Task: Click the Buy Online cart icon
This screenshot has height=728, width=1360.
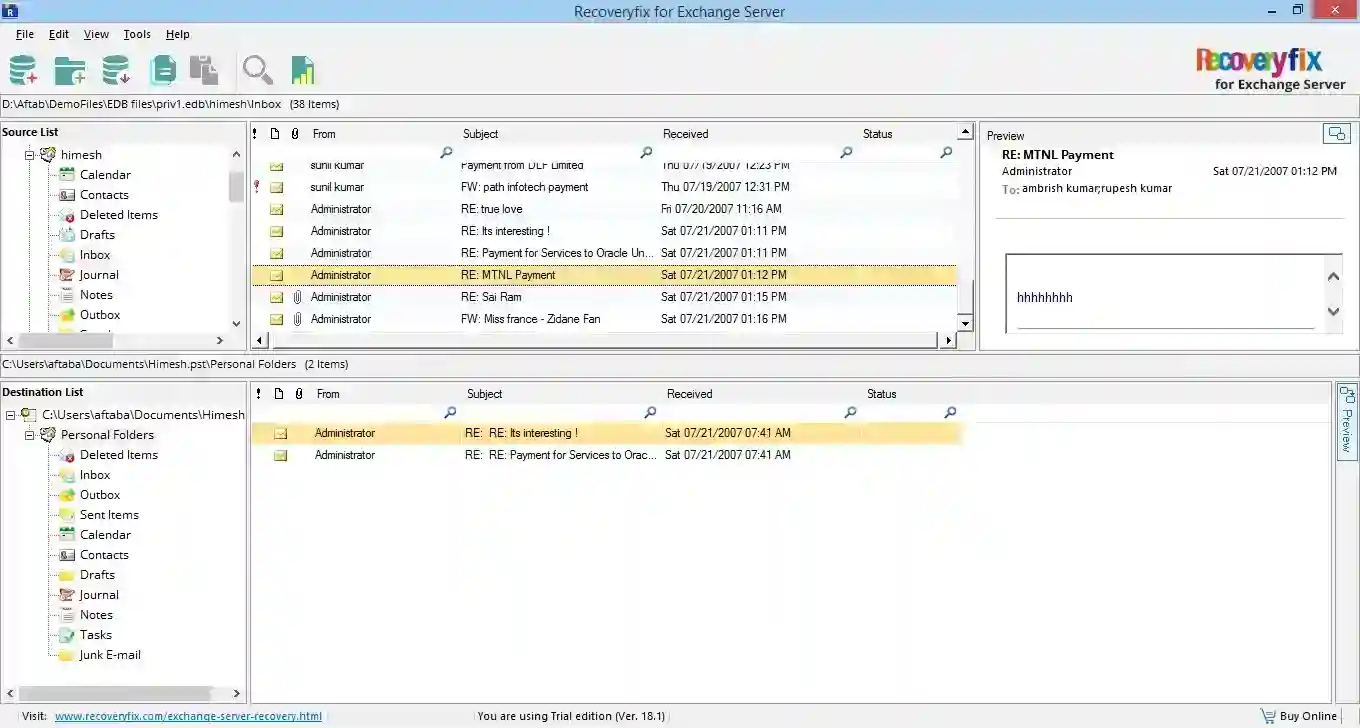Action: [x=1268, y=716]
